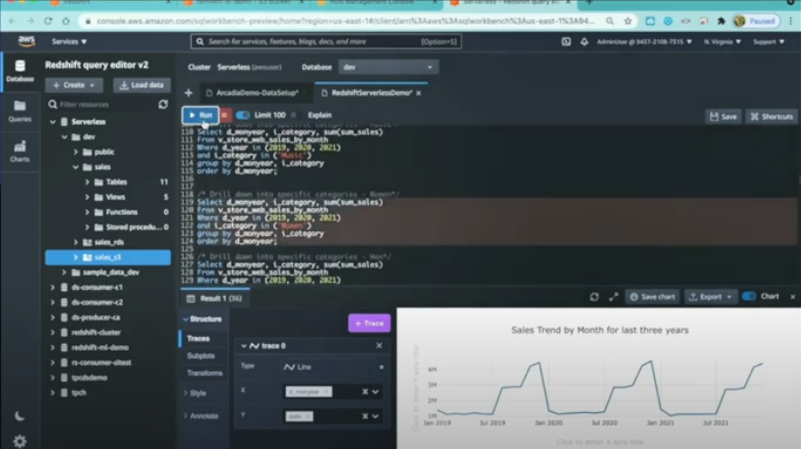Toggle the Limit 100 switch
The width and height of the screenshot is (801, 449).
[243, 115]
